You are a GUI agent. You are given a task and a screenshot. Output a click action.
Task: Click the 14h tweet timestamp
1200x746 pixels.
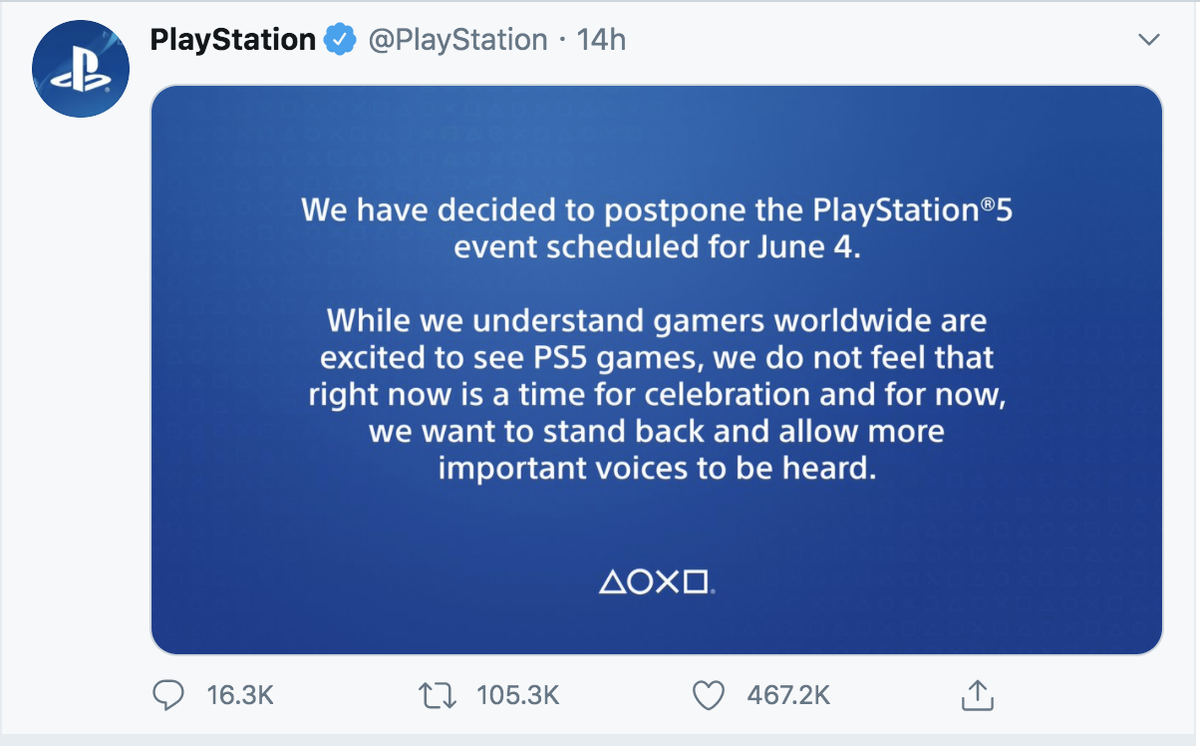tap(602, 40)
